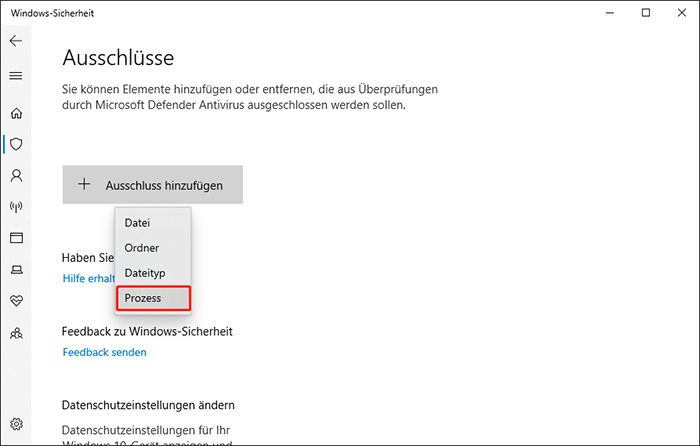
Task: Click the Feedback senden link
Action: point(104,352)
